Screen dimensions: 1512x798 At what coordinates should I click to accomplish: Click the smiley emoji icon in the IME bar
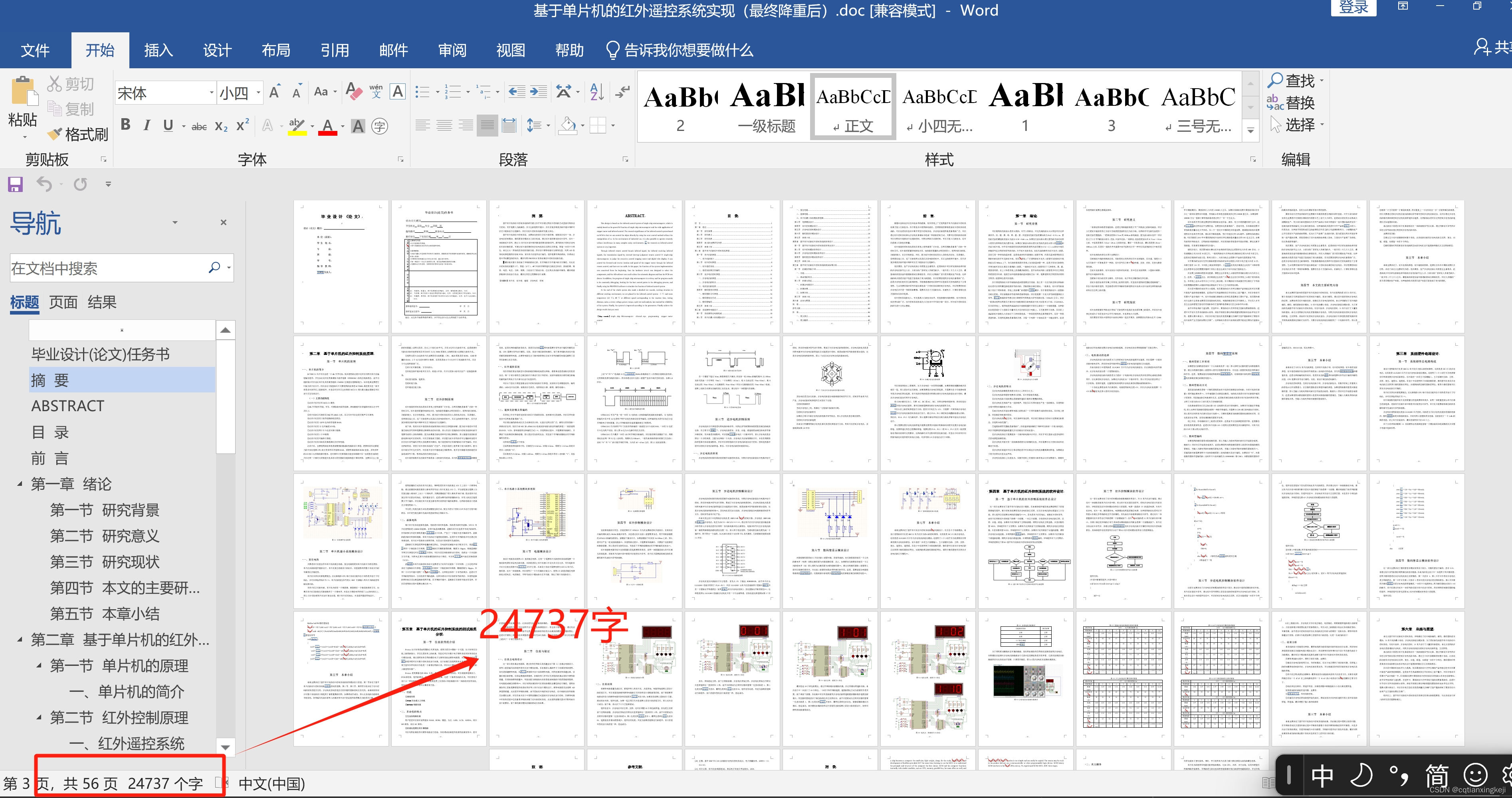1475,776
